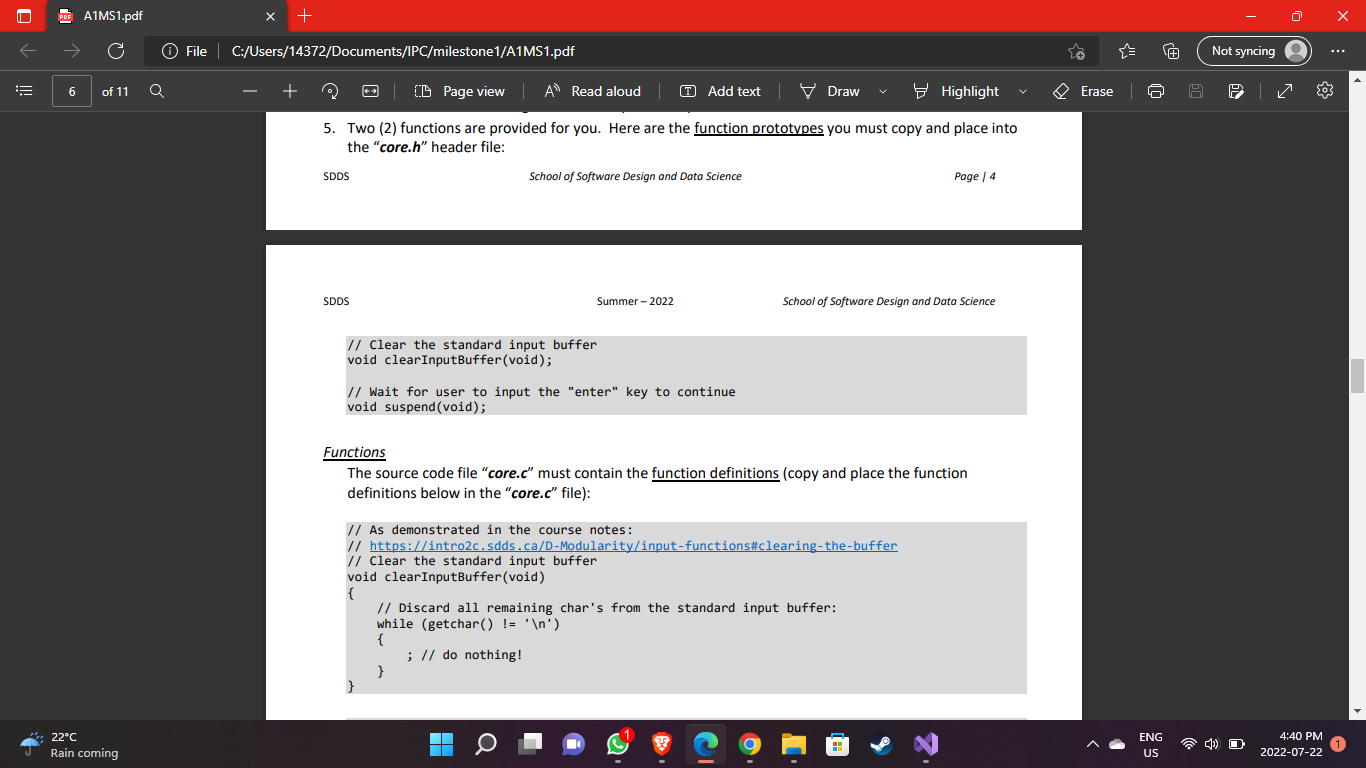Print the PDF document
This screenshot has width=1366, height=768.
point(1156,91)
